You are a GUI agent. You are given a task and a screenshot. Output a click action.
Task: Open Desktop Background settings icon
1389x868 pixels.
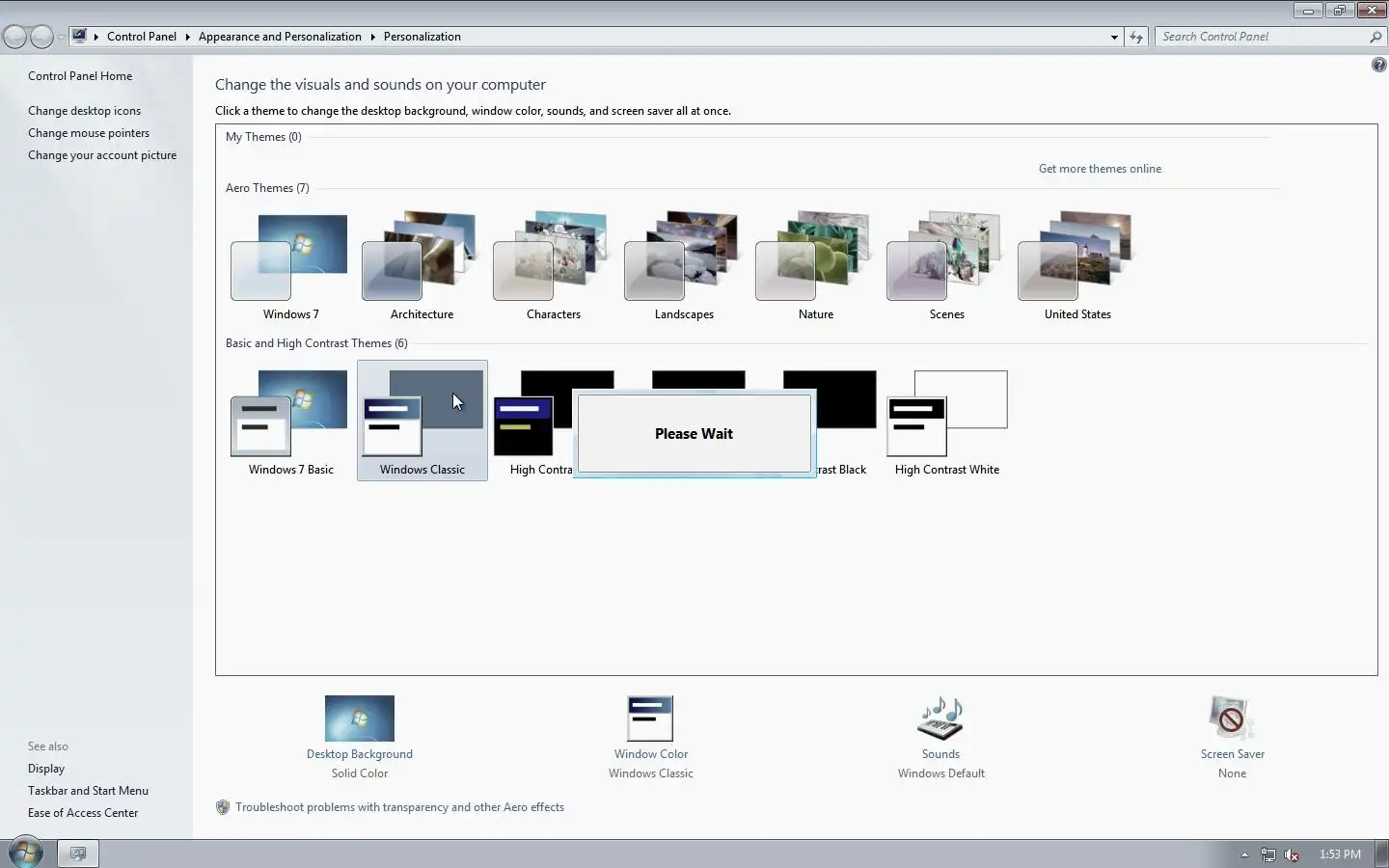[360, 719]
